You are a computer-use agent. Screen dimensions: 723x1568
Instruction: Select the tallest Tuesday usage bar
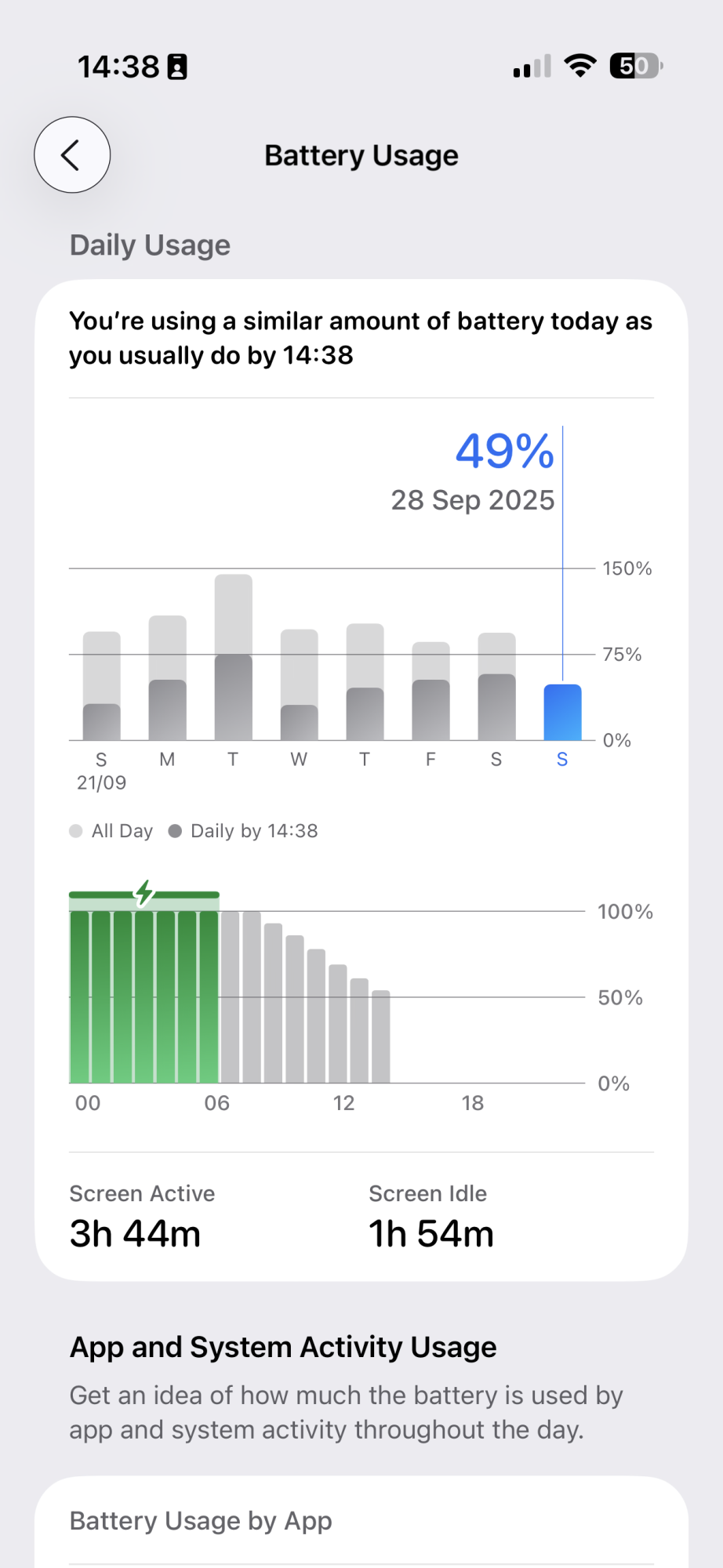click(234, 657)
